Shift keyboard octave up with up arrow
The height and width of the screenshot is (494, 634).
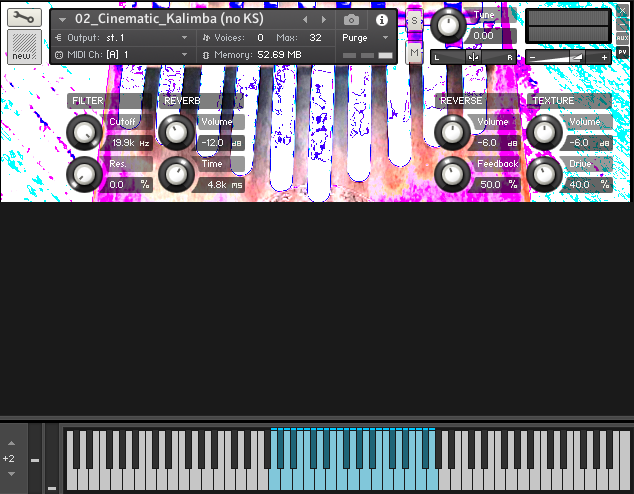click(x=11, y=443)
